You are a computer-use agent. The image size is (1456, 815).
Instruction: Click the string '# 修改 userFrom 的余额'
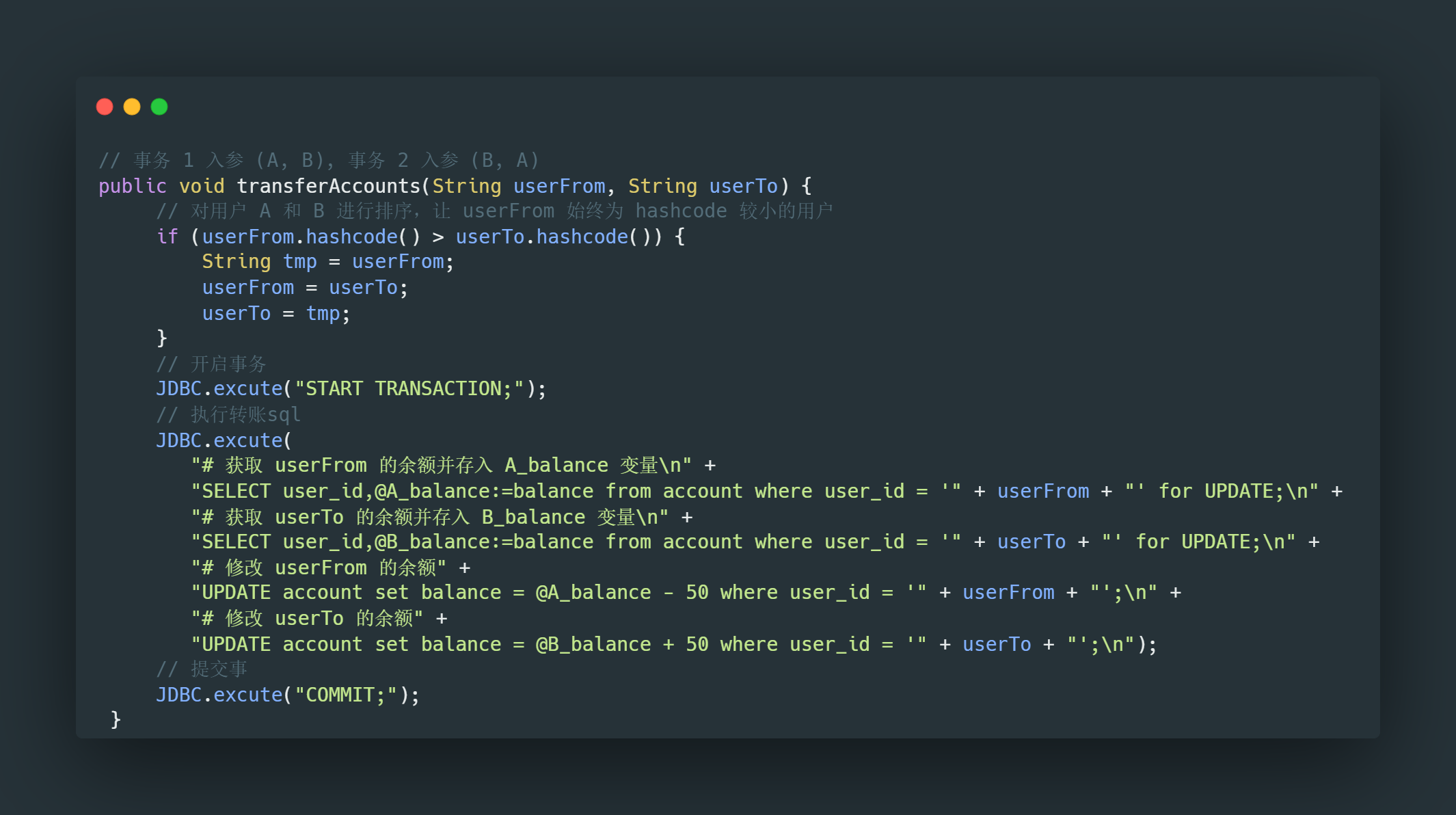pos(319,568)
